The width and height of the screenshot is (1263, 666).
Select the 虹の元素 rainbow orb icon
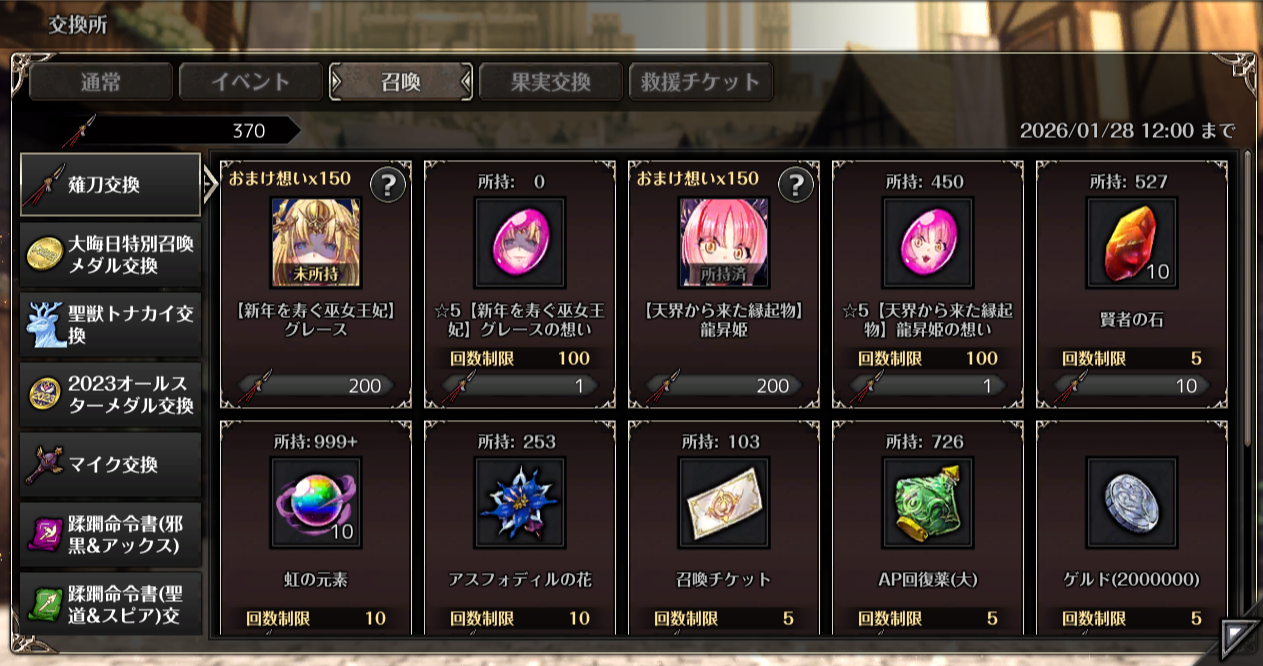(316, 503)
